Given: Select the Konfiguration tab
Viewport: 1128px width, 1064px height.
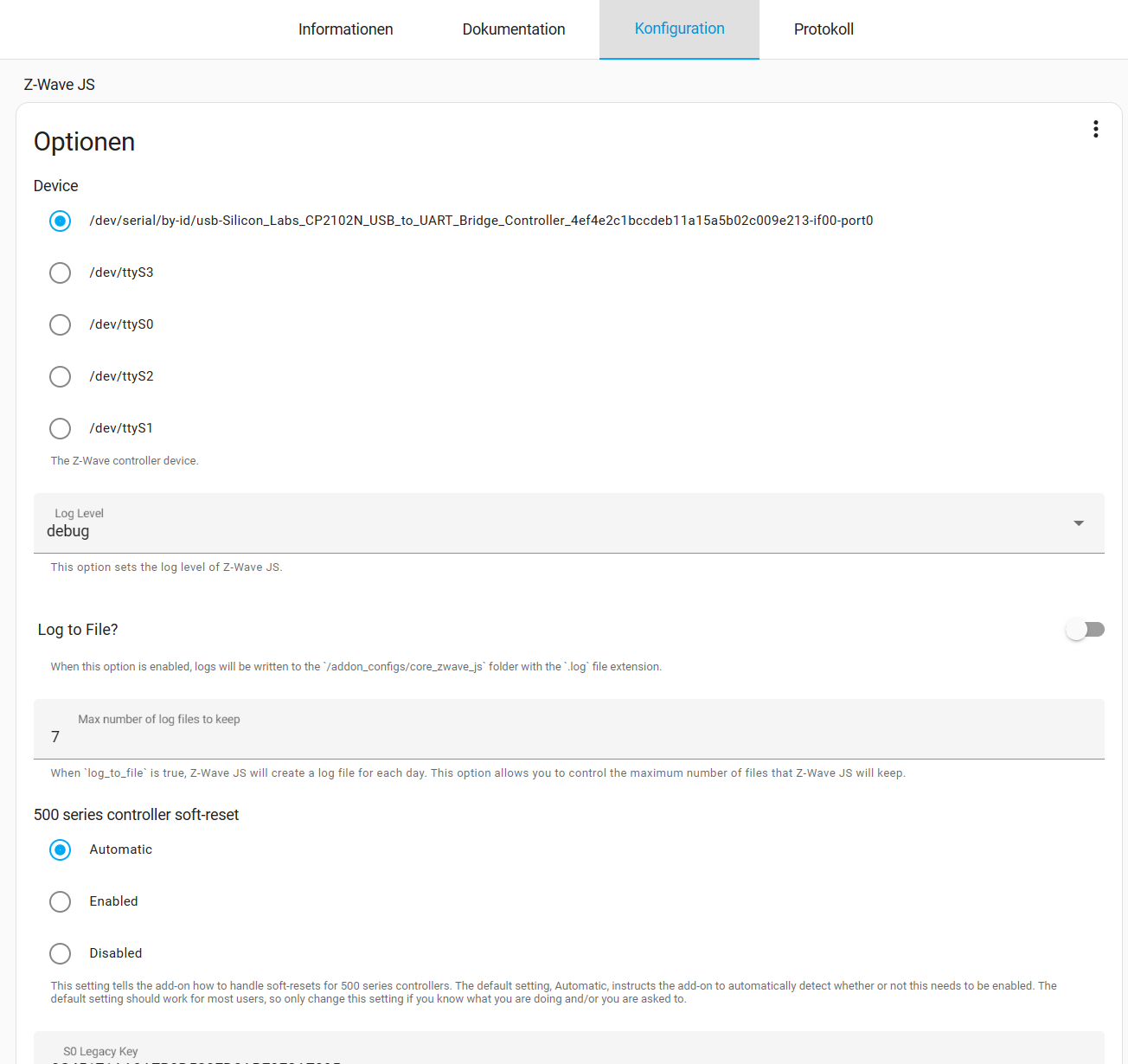Looking at the screenshot, I should 679,29.
